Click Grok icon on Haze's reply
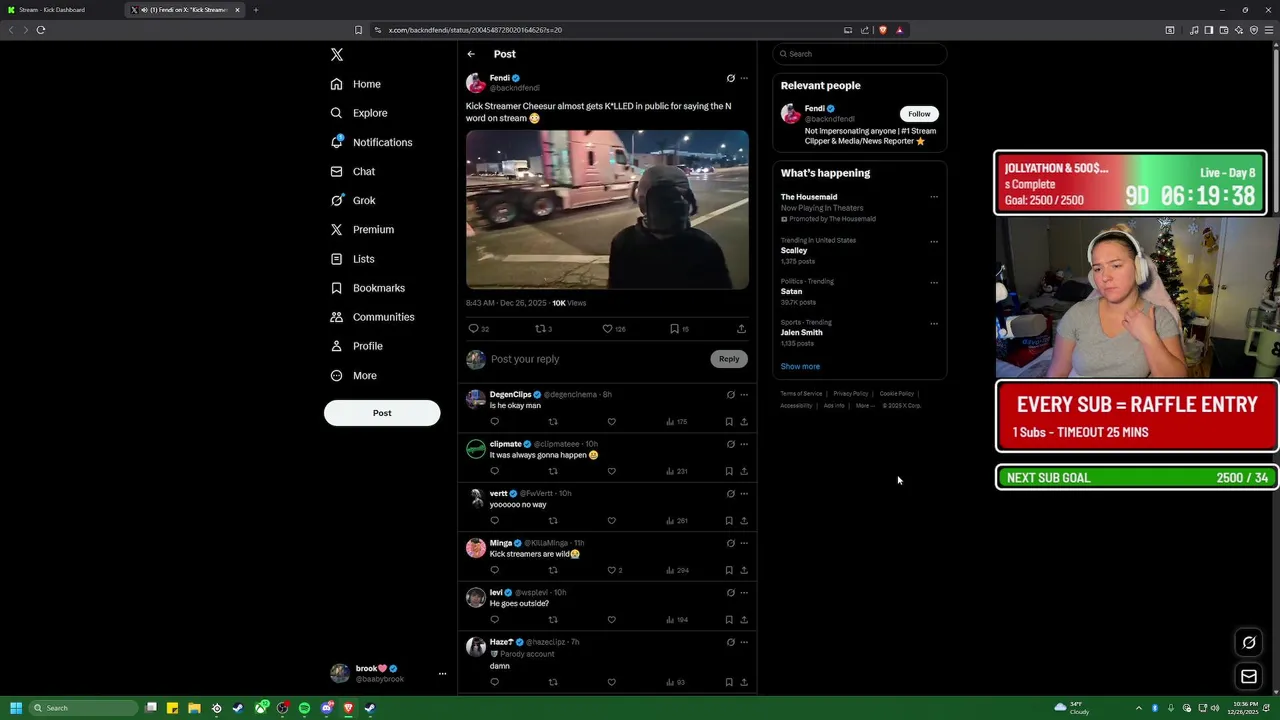This screenshot has width=1280, height=720. point(730,642)
